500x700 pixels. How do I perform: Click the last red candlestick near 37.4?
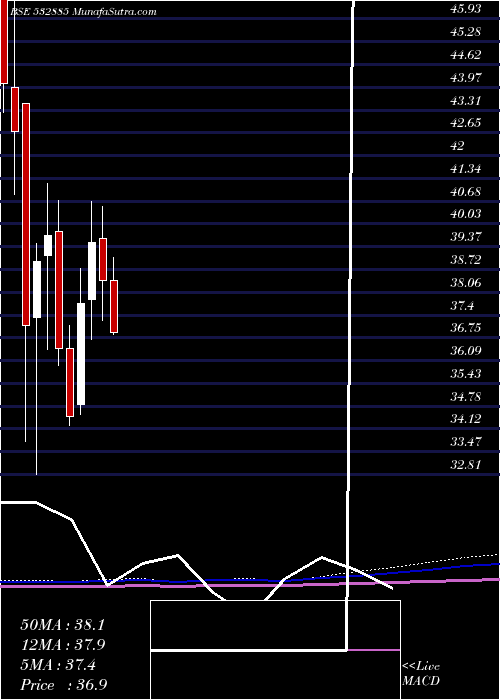(114, 307)
